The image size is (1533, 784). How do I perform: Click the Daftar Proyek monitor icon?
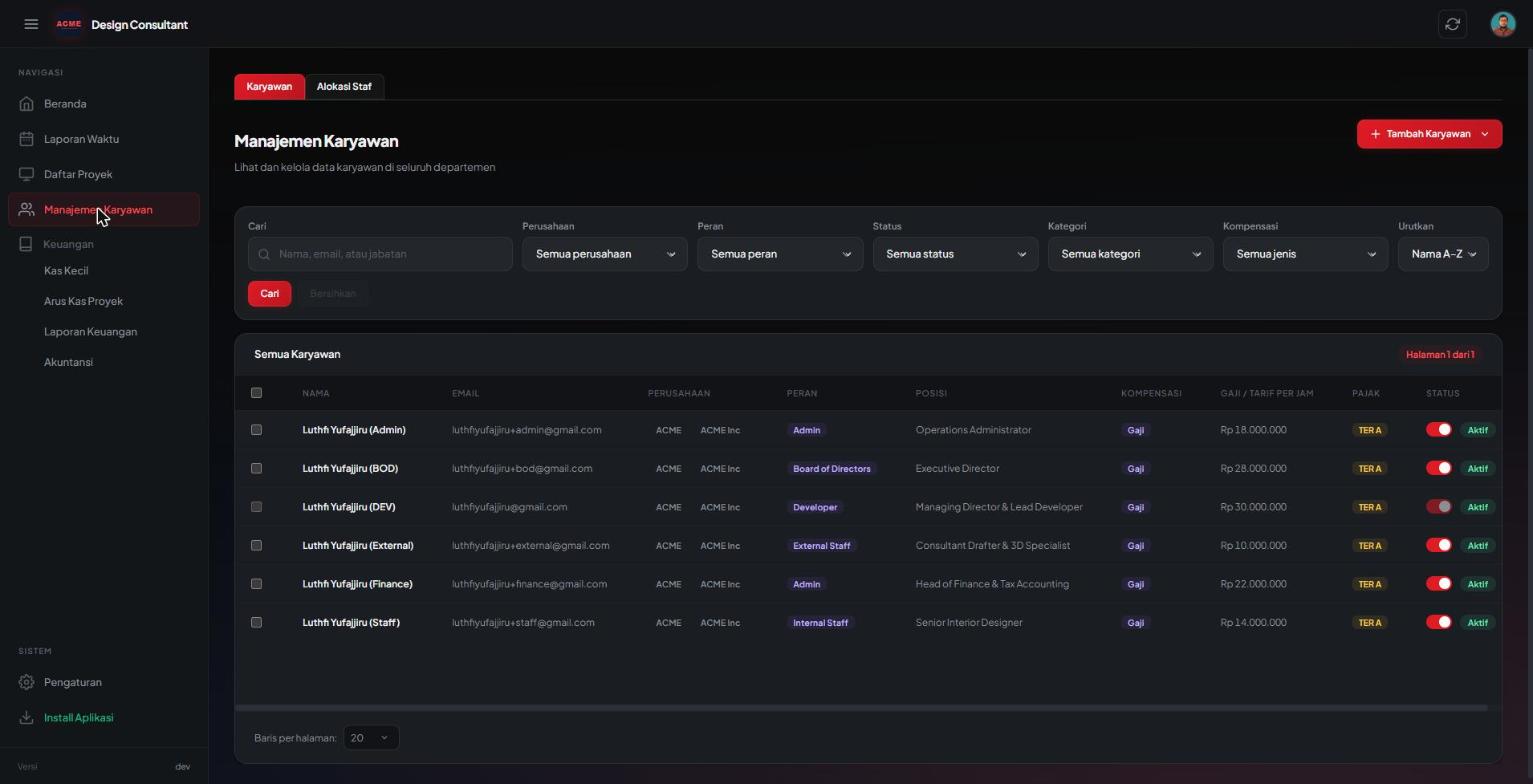click(x=27, y=174)
